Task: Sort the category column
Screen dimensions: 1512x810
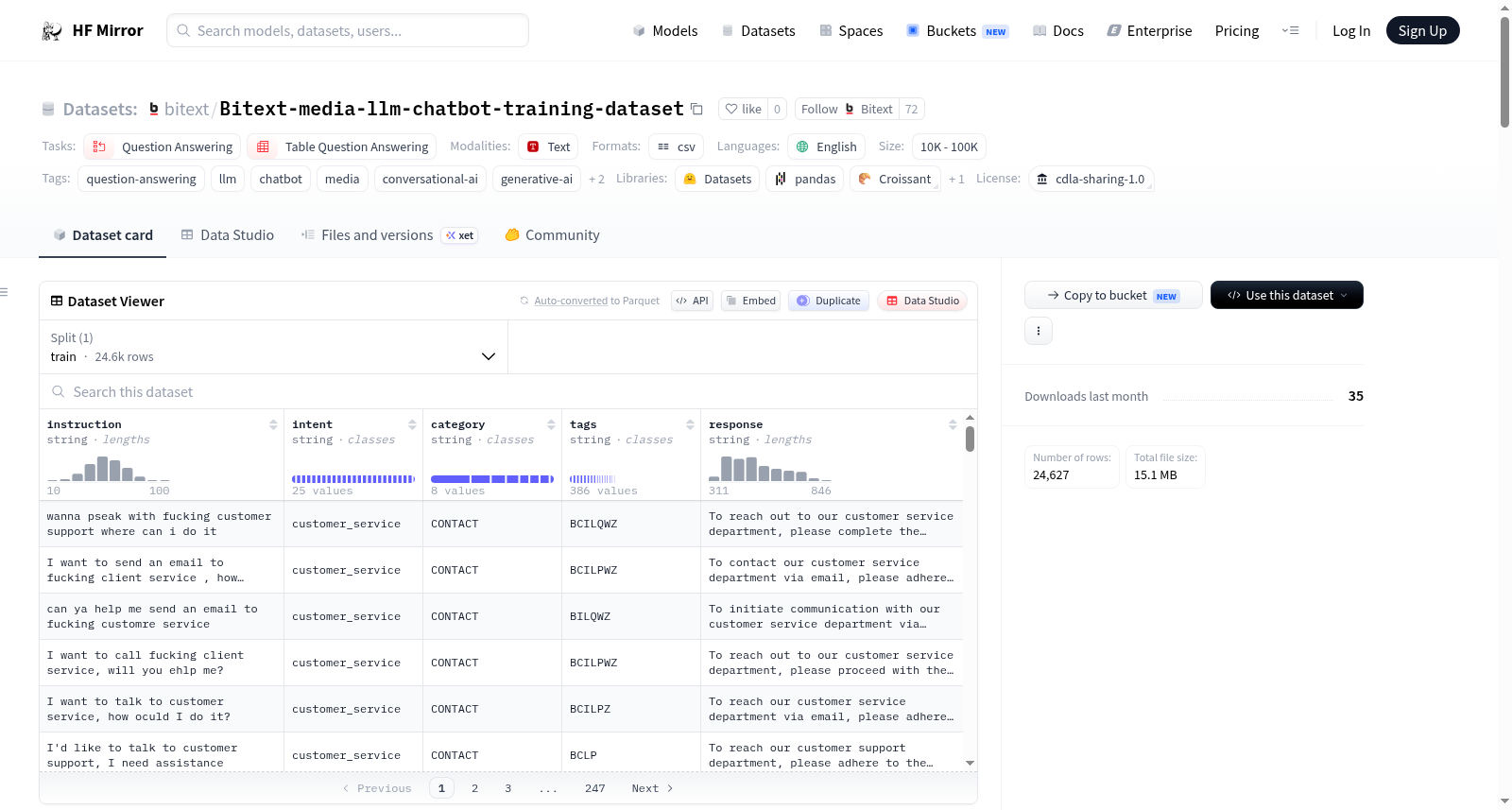Action: tap(551, 424)
